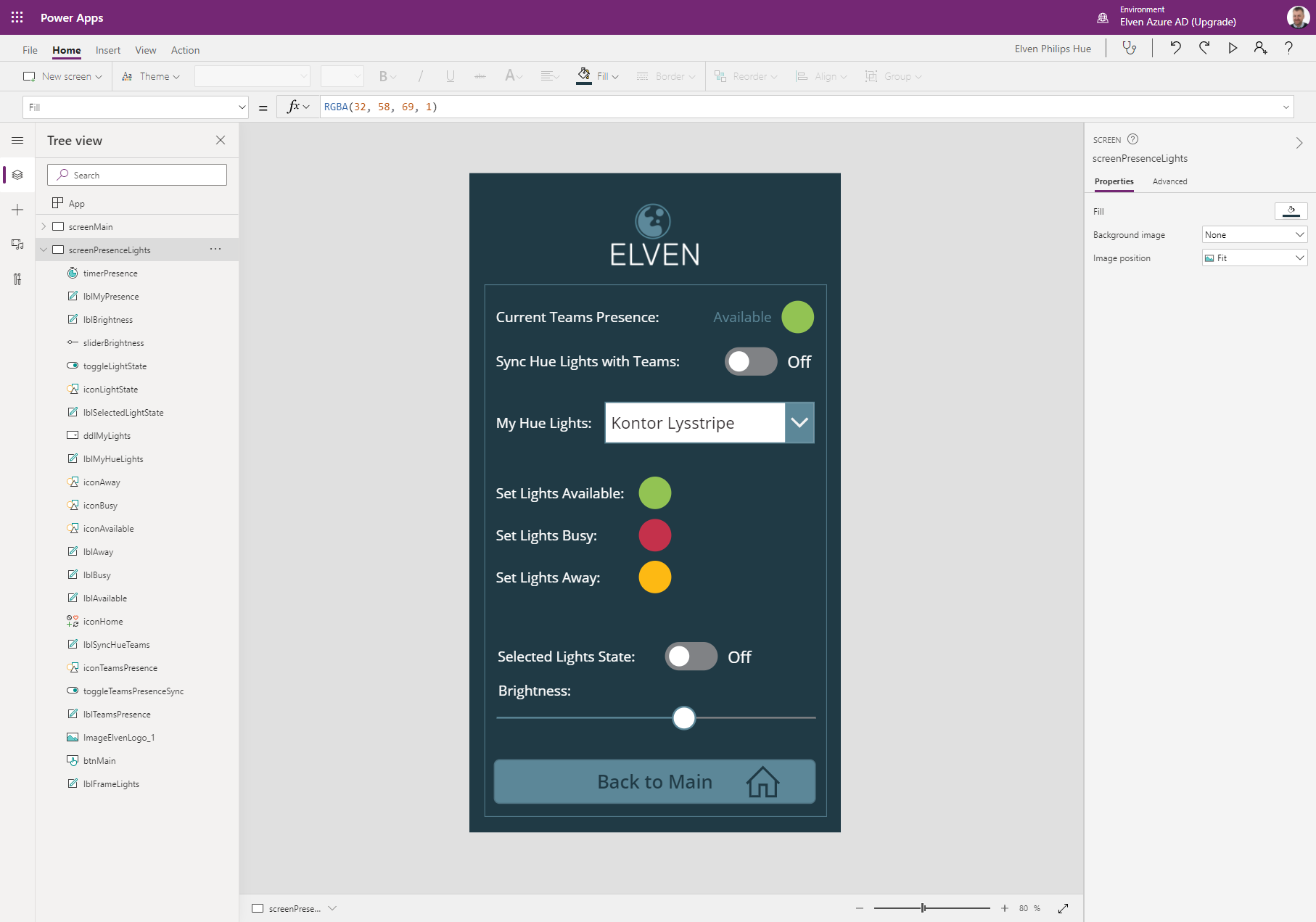The width and height of the screenshot is (1316, 922).
Task: Open the property selector Fill dropdown
Action: [136, 107]
